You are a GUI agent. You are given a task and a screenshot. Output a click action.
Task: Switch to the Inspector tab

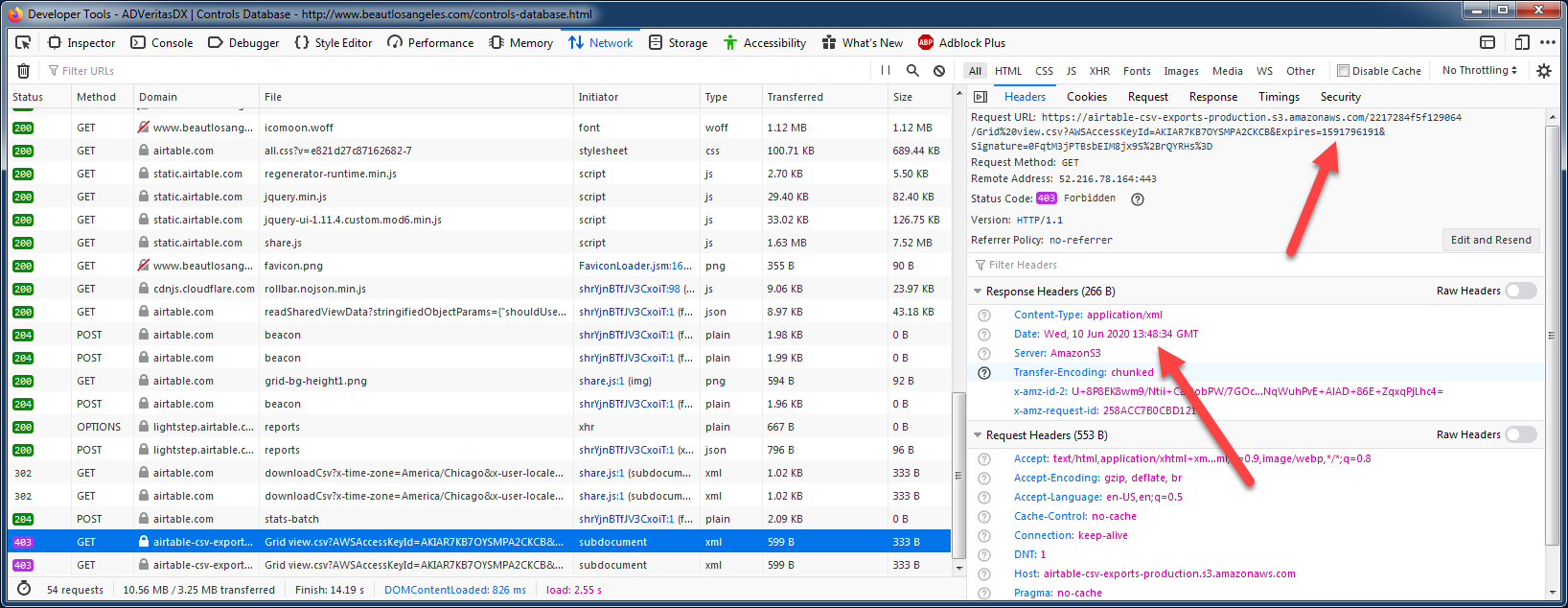(x=81, y=42)
